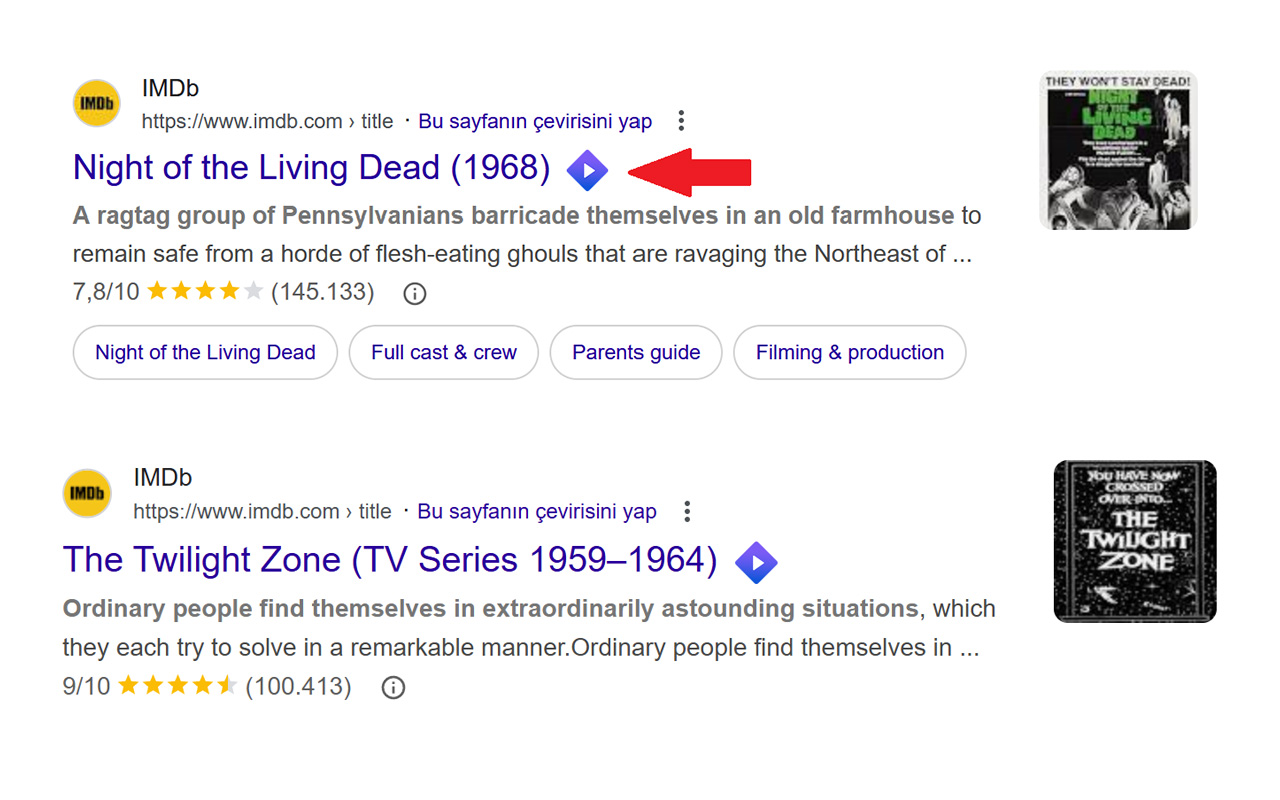Translate first result via Bu sayfanın çevirisini yap
This screenshot has width=1280, height=800.
pyautogui.click(x=535, y=122)
